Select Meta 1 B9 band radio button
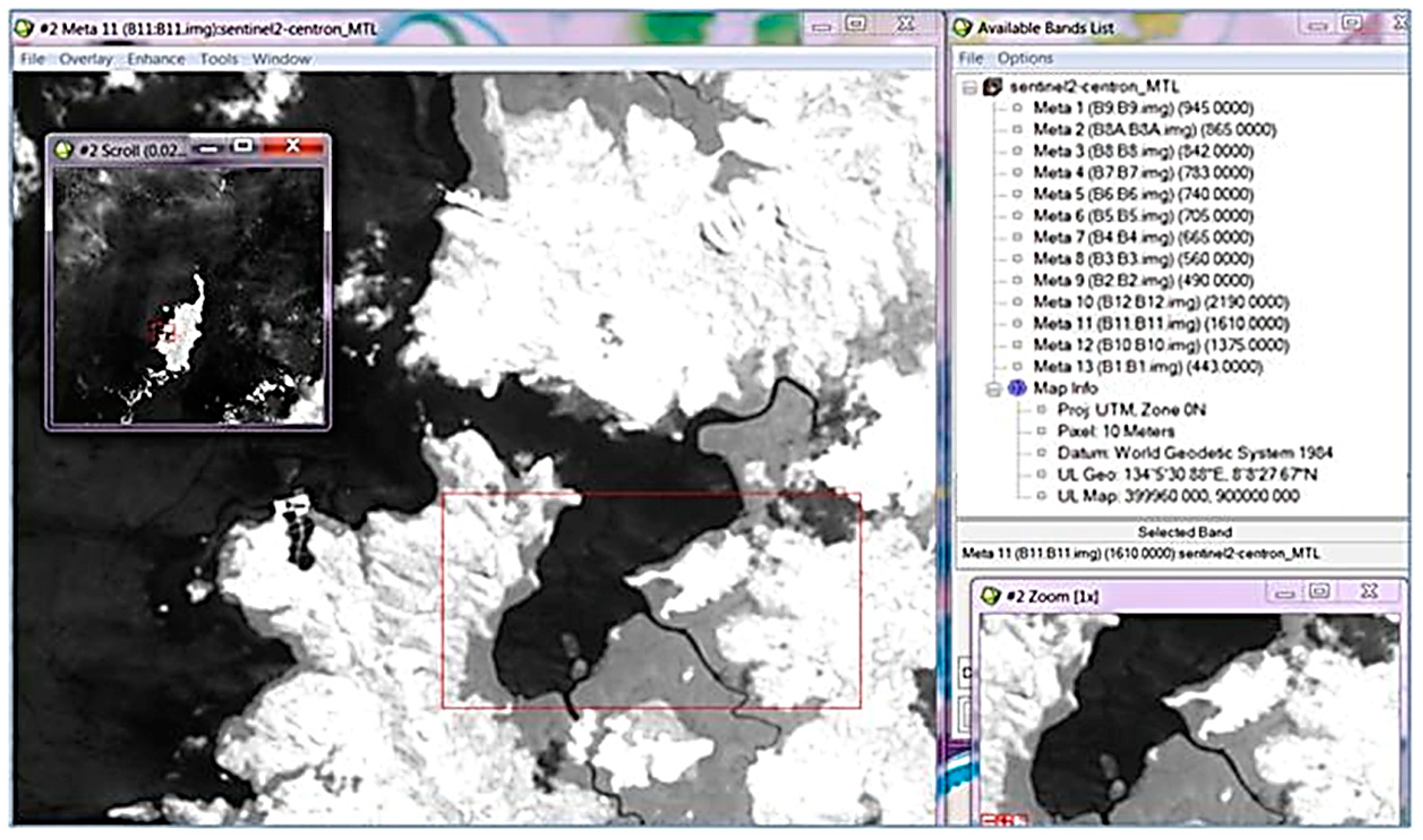The image size is (1423, 840). 1017,108
